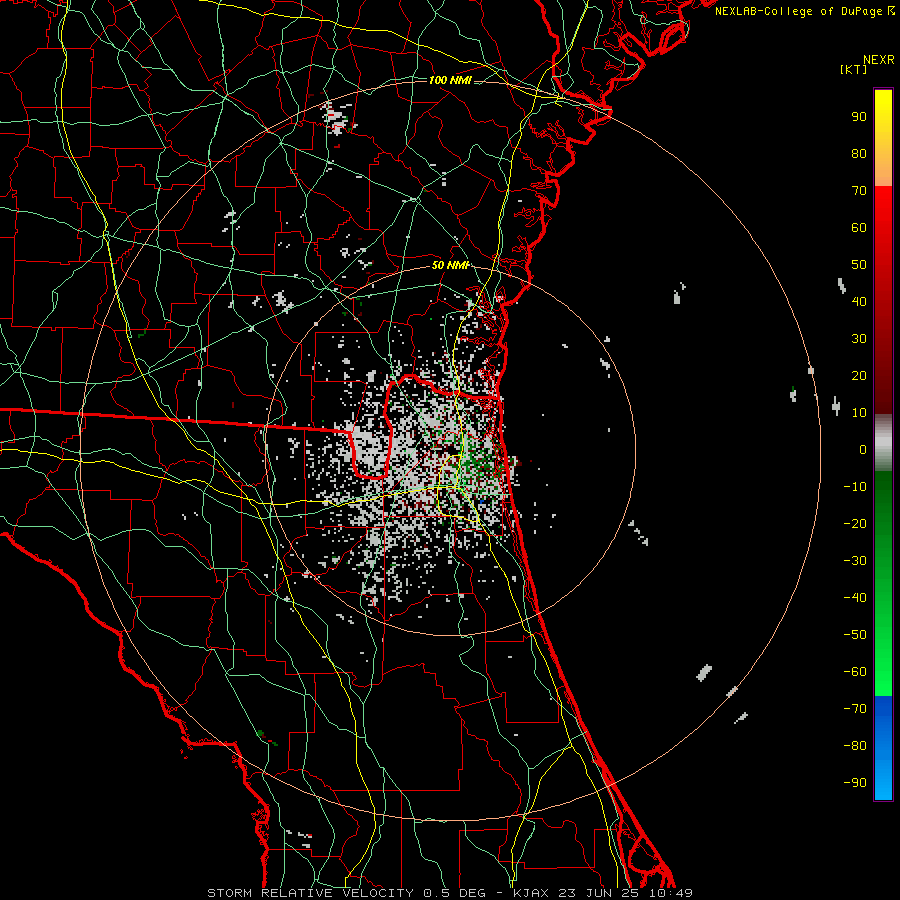This screenshot has height=900, width=900.
Task: Click the KJAX station identifier in caption
Action: (531, 893)
